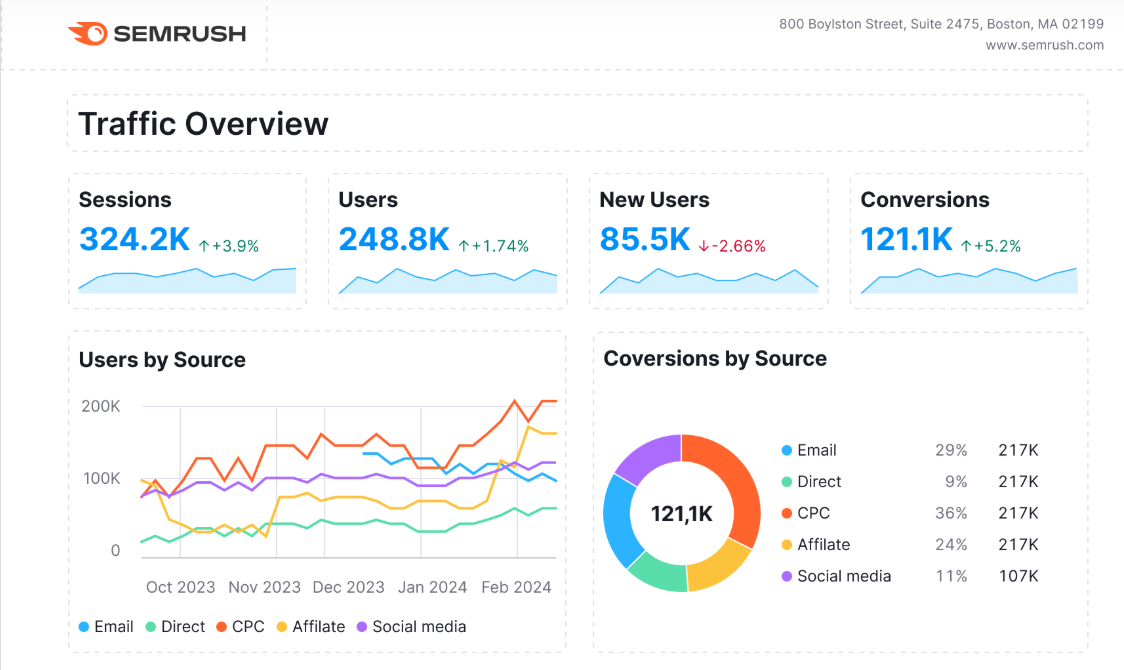The width and height of the screenshot is (1124, 670).
Task: Open the www.semrush.com link
Action: pos(1044,45)
